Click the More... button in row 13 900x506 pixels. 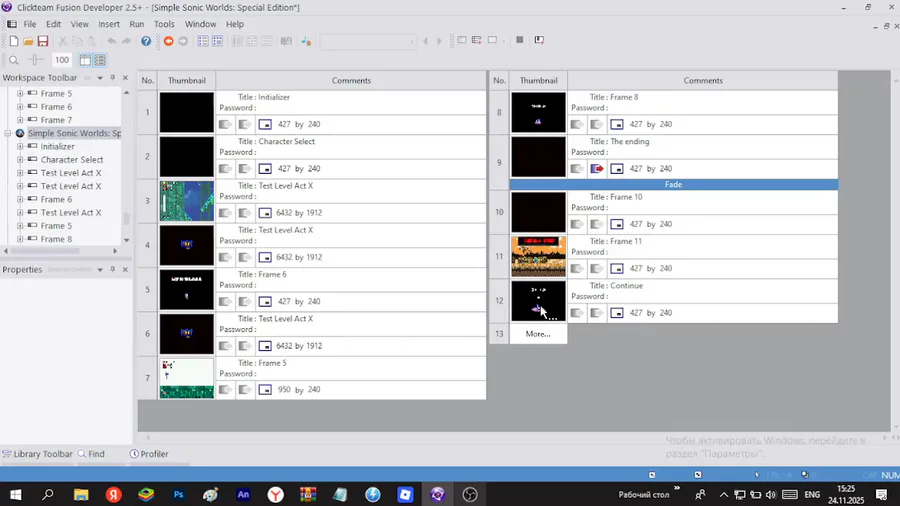(538, 334)
